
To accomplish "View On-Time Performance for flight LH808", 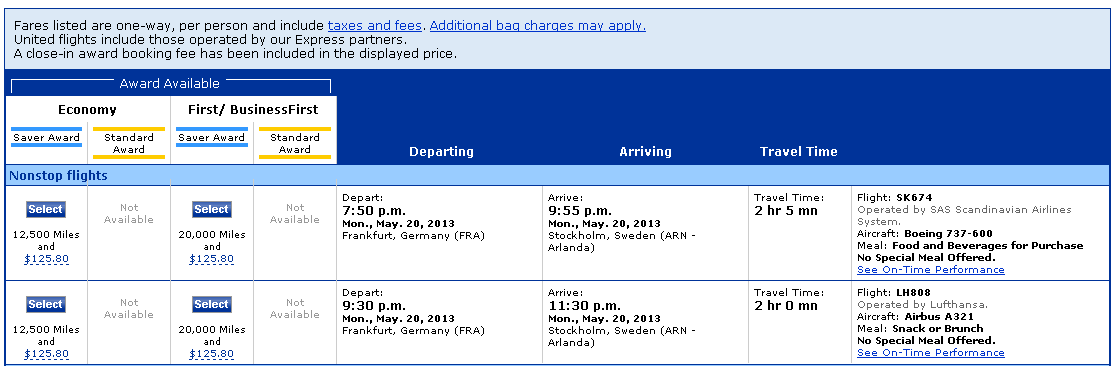I will (x=931, y=353).
